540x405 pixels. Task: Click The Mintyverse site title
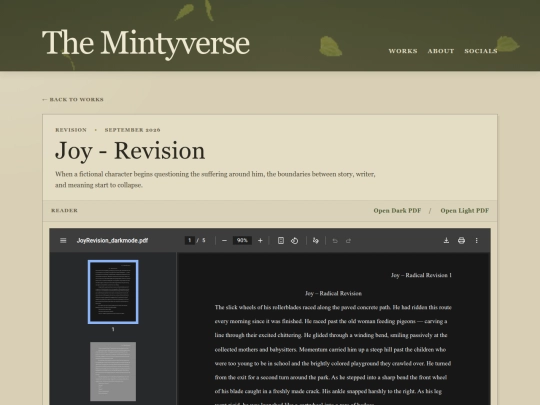pos(146,43)
